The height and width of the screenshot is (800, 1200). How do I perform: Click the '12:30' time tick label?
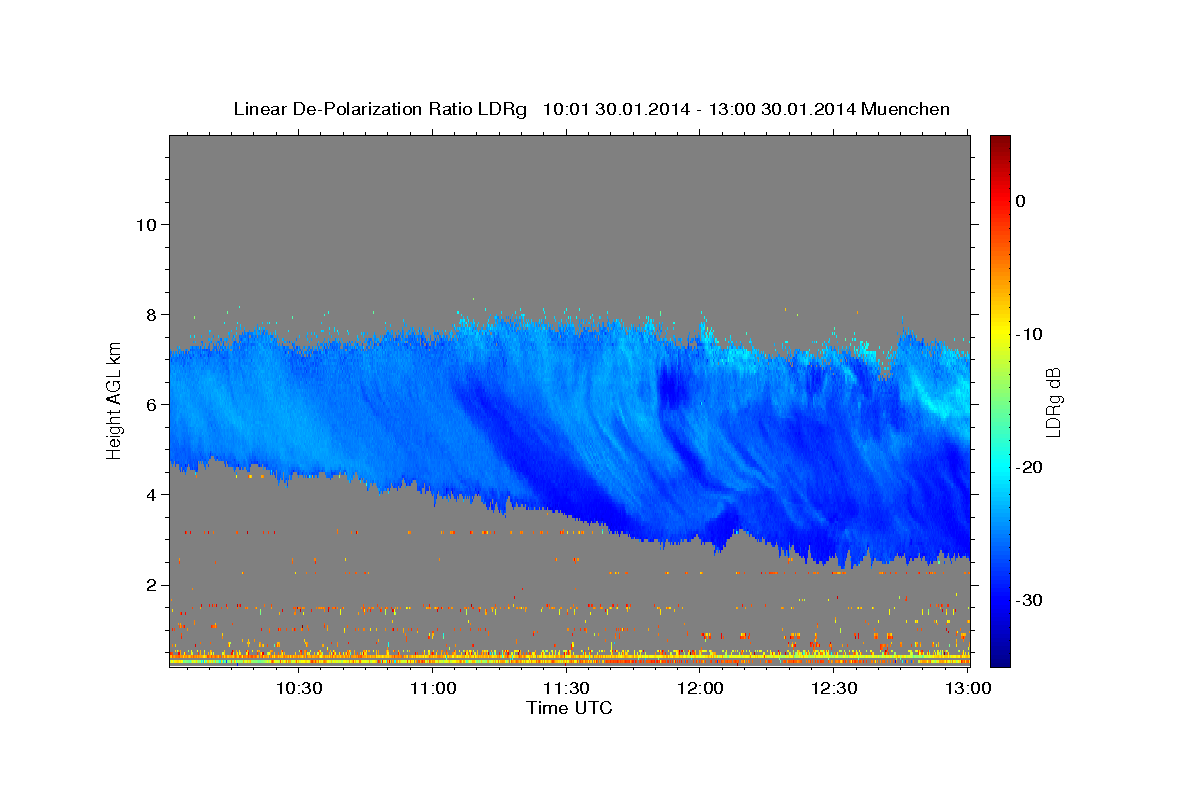click(834, 689)
